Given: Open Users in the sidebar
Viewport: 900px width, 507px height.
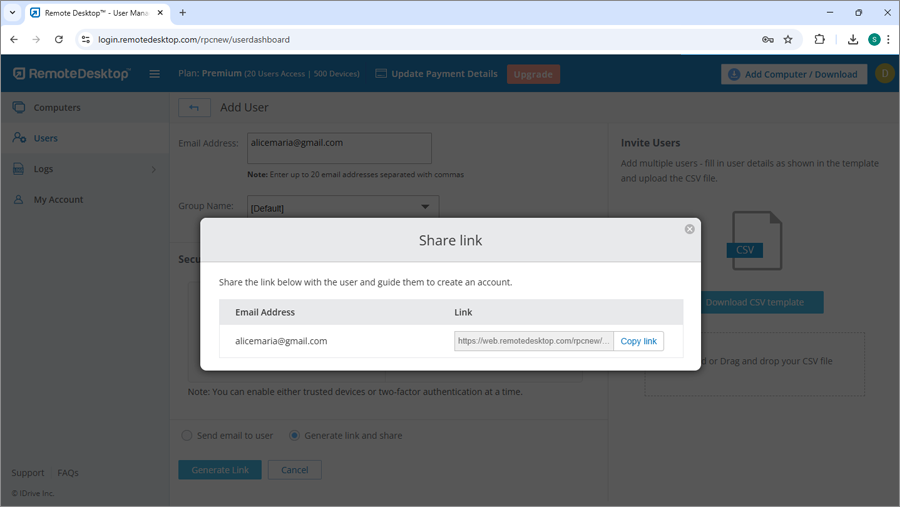Looking at the screenshot, I should point(45,138).
